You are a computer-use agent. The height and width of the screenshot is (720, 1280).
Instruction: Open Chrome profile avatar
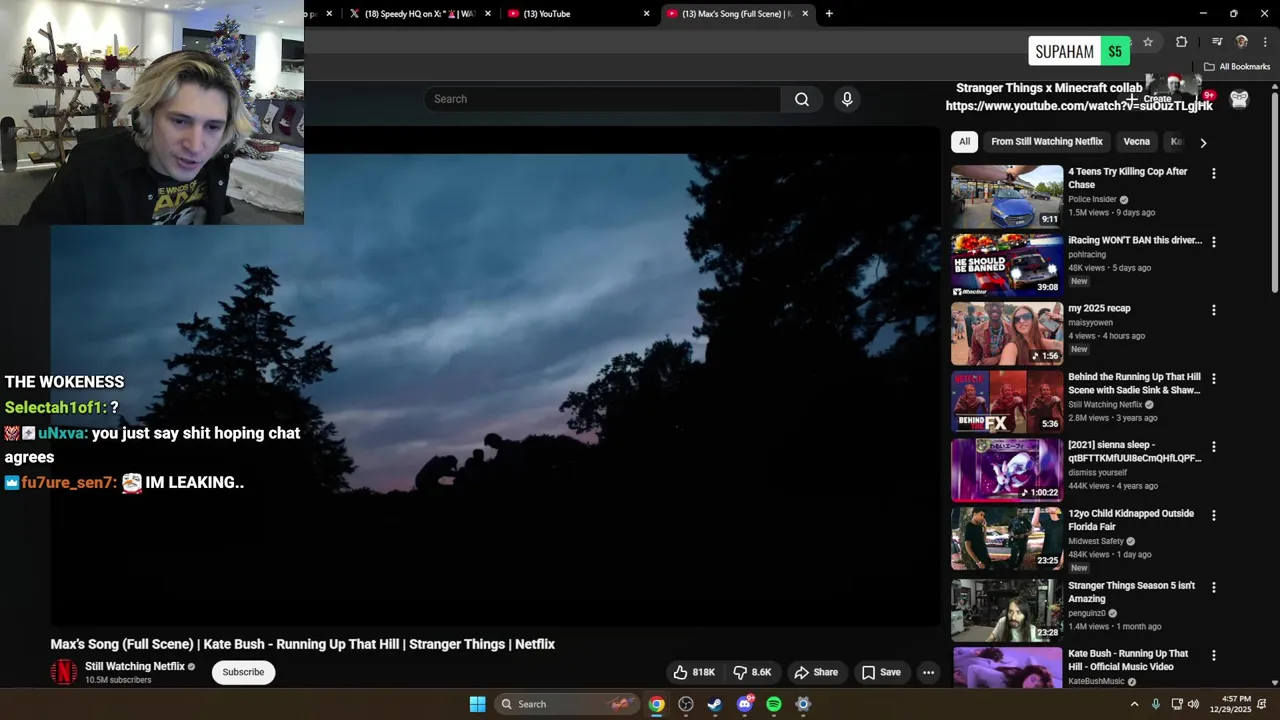click(x=1242, y=42)
